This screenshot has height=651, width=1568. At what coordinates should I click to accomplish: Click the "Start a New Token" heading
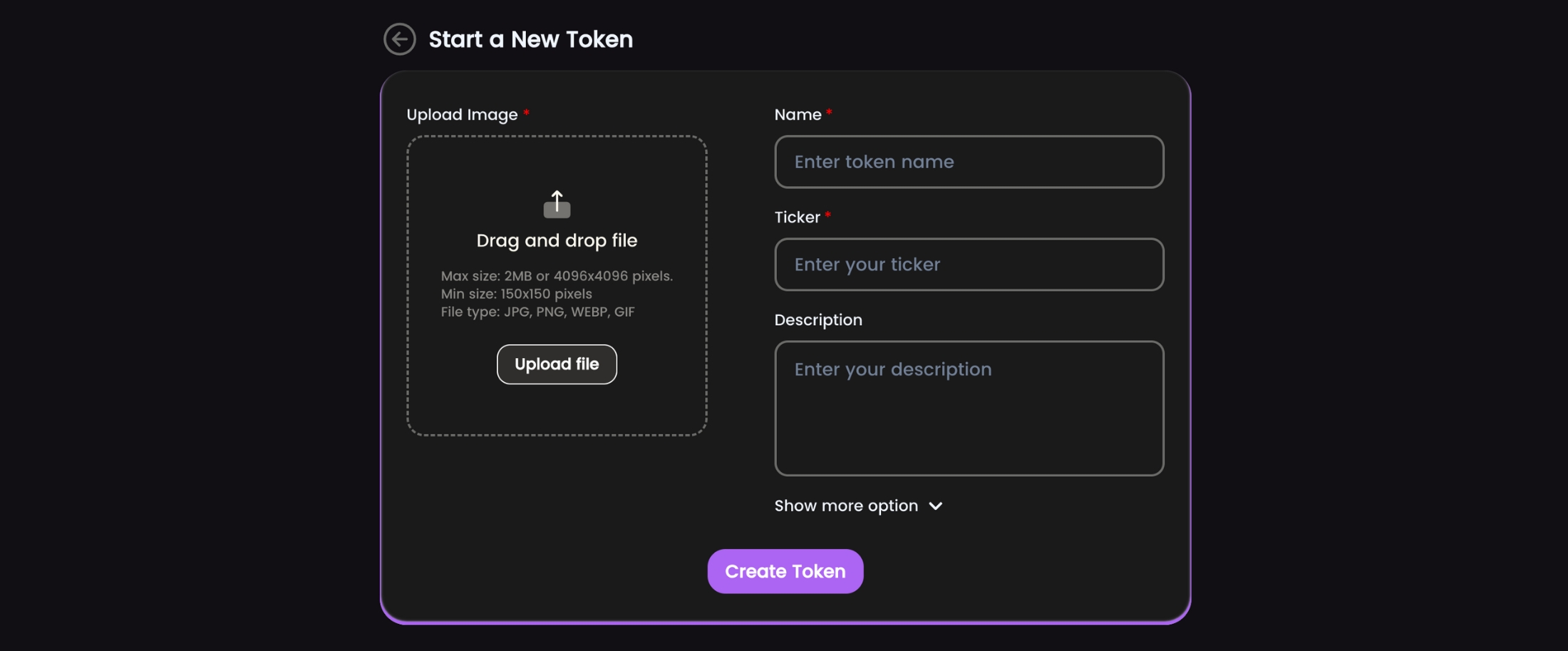coord(530,39)
